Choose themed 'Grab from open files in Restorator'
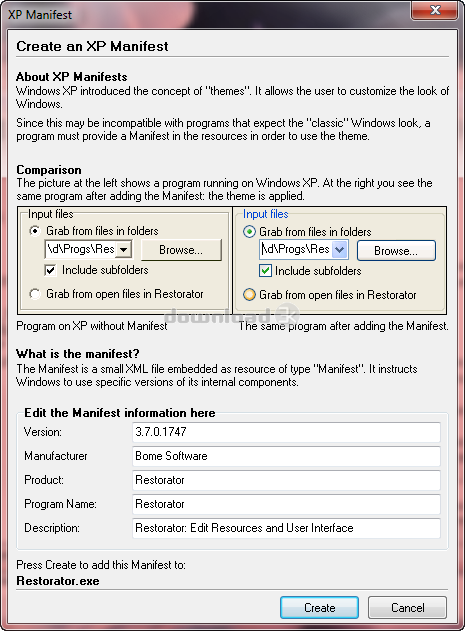 [249, 295]
